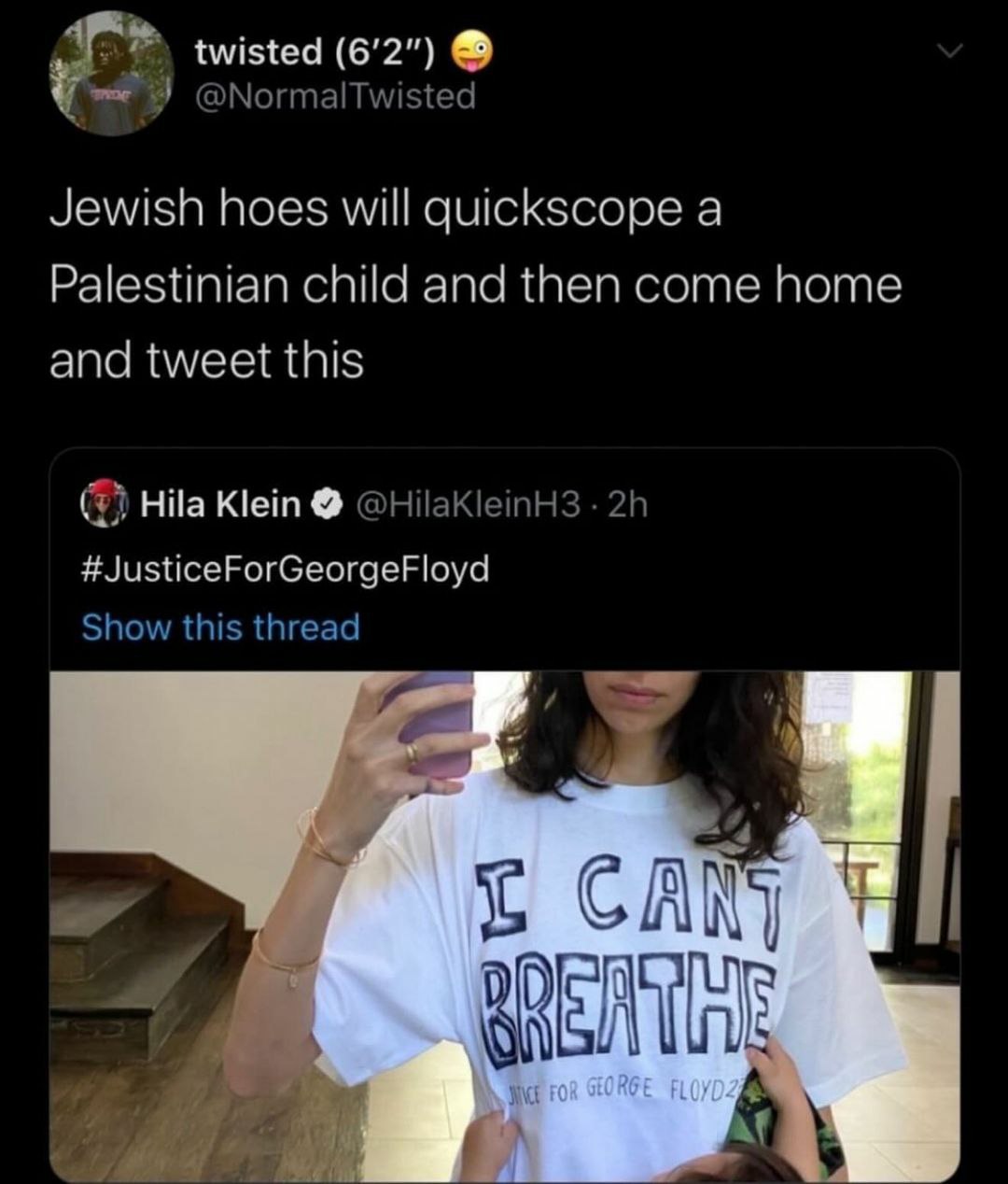Click the verified badge next to Hila Klein

[323, 505]
